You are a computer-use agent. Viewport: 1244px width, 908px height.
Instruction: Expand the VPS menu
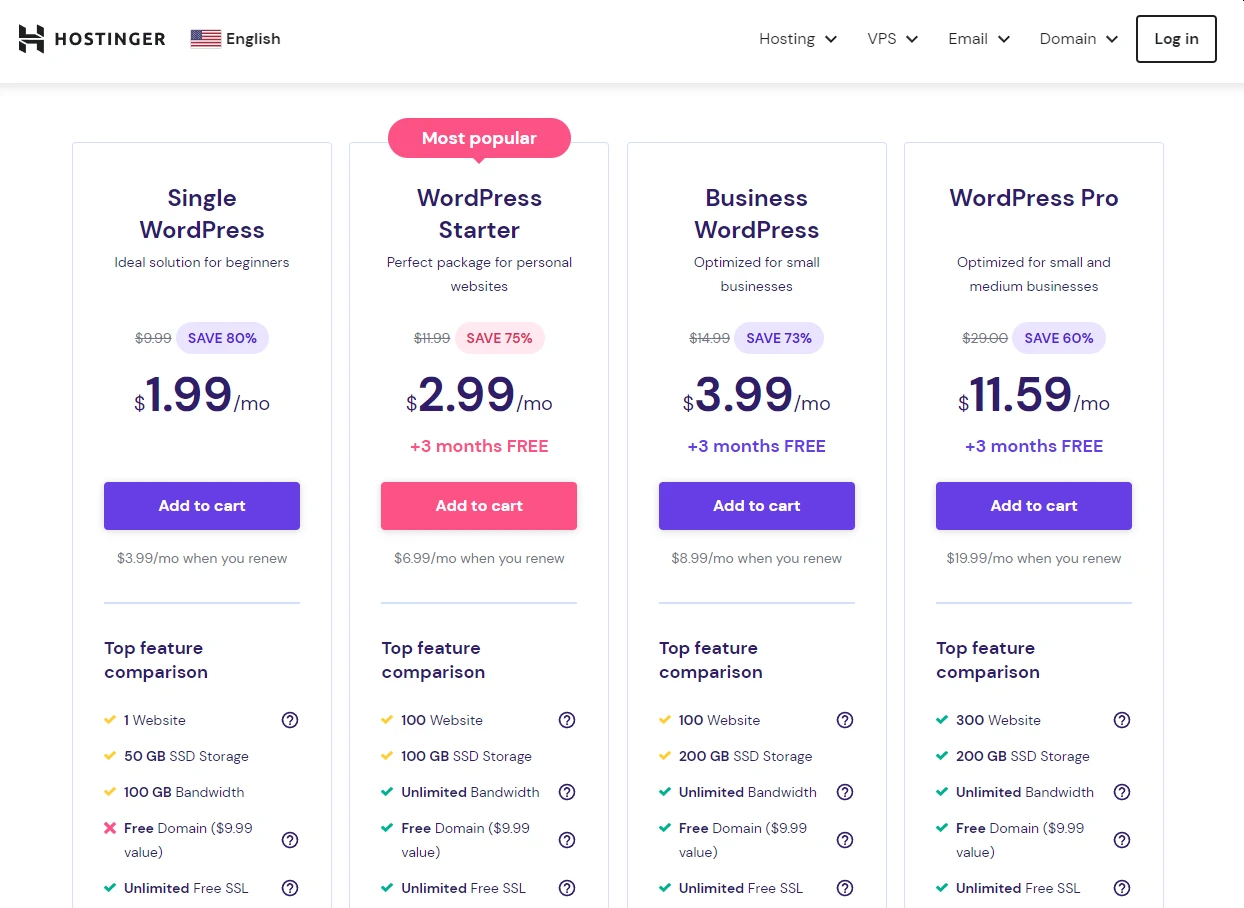point(893,39)
